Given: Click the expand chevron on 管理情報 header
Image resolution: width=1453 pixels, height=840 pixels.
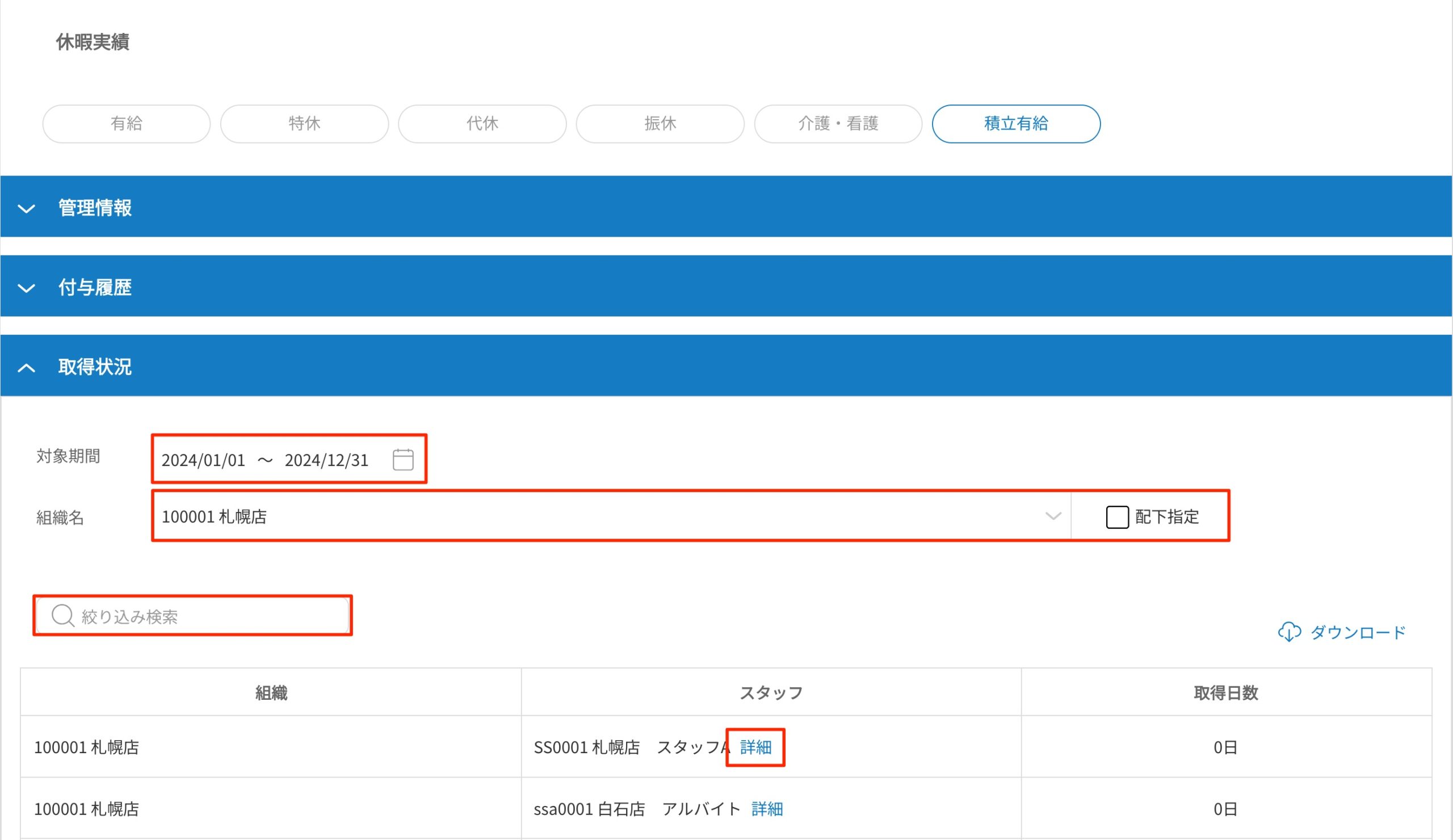Looking at the screenshot, I should click(26, 209).
